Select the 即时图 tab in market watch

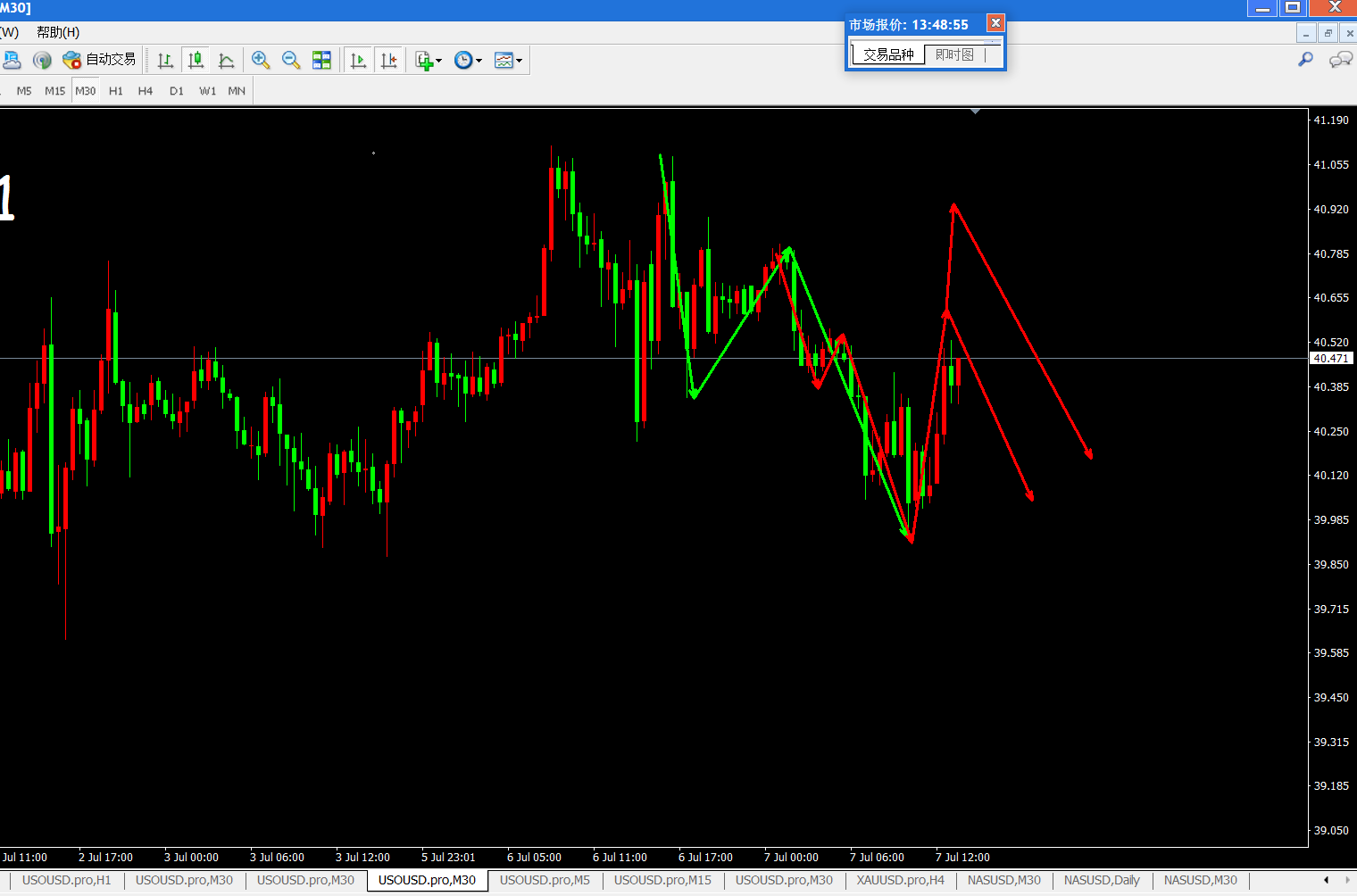[x=954, y=54]
